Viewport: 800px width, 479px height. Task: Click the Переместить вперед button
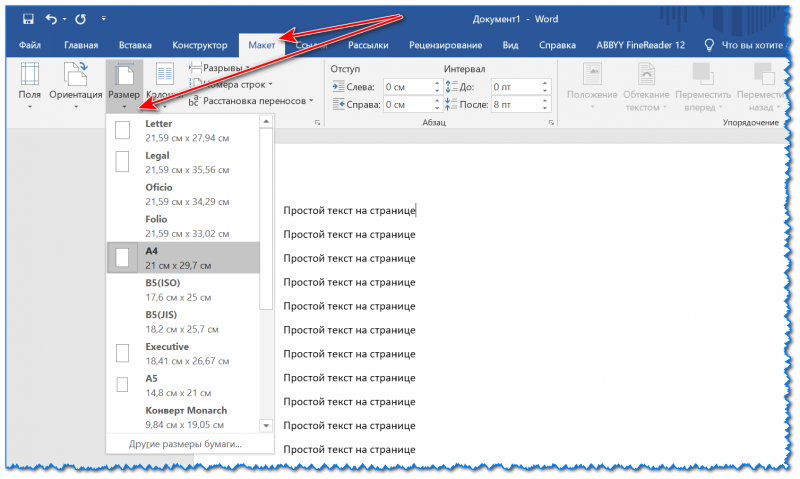(703, 86)
